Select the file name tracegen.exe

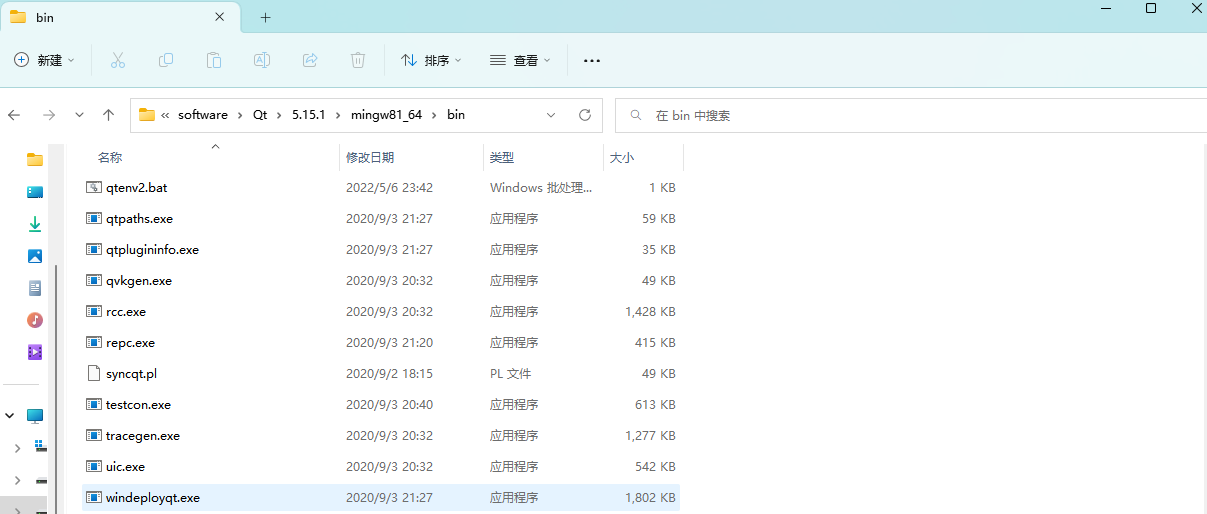tap(143, 435)
